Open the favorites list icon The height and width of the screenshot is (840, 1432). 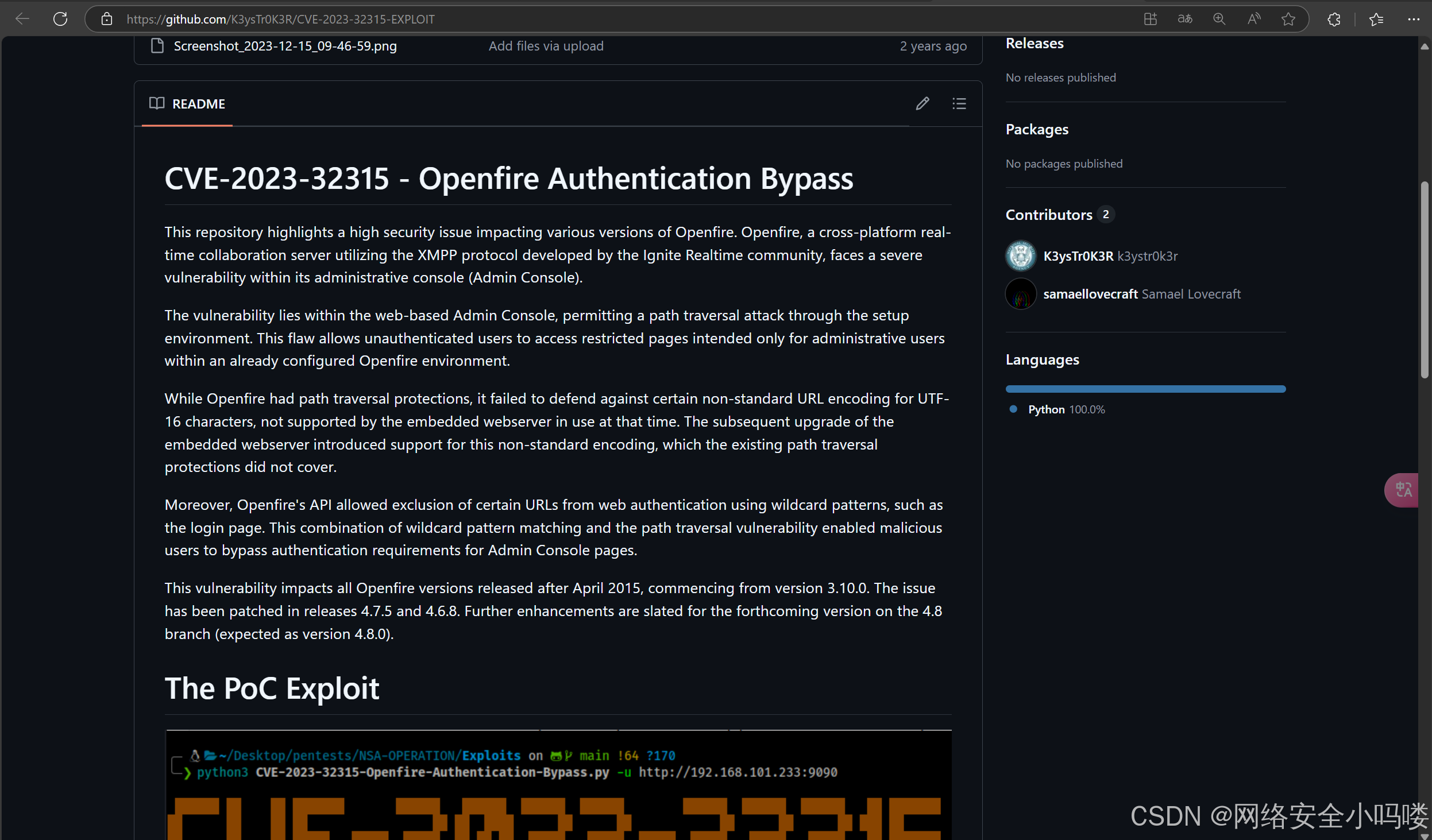point(1376,19)
